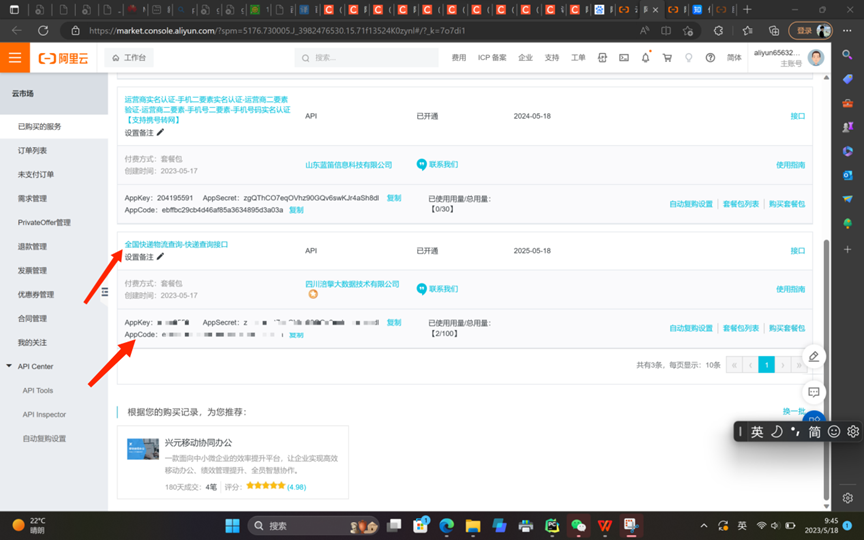Open 全国快递物流查询-快递查询接口 link
The height and width of the screenshot is (540, 864).
click(x=176, y=244)
